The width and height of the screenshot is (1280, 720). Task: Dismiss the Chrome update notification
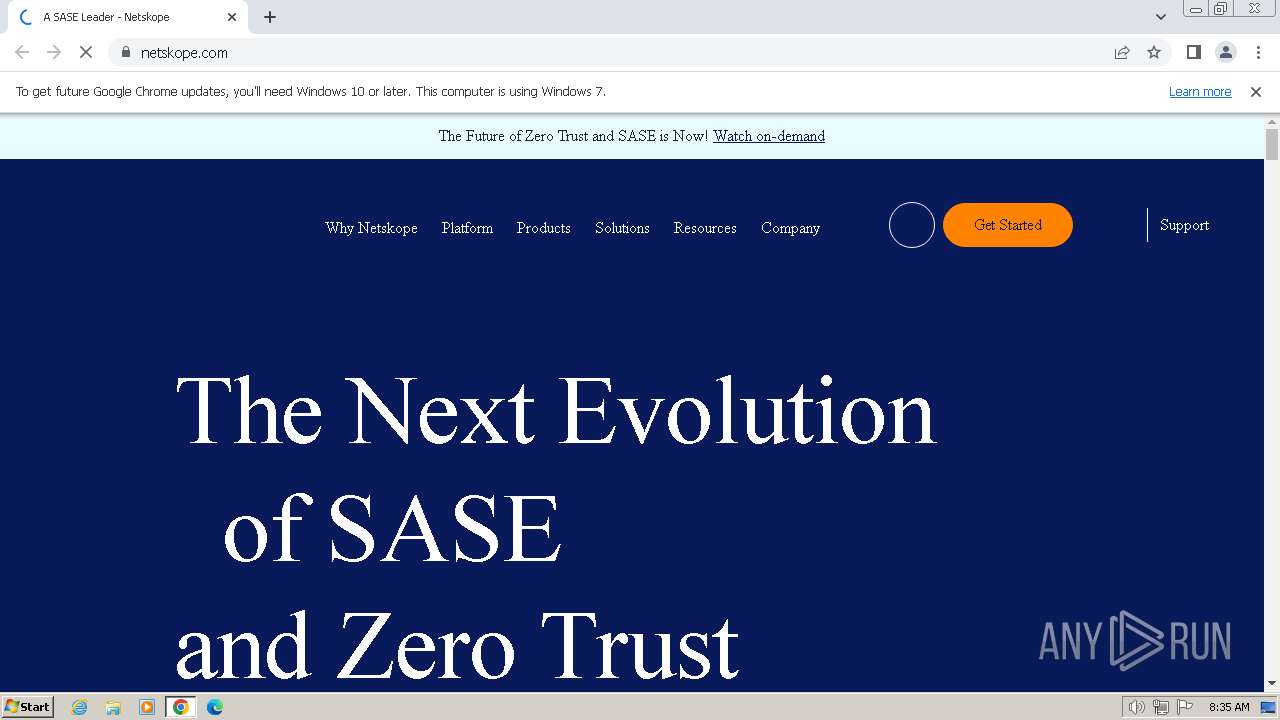pyautogui.click(x=1255, y=91)
